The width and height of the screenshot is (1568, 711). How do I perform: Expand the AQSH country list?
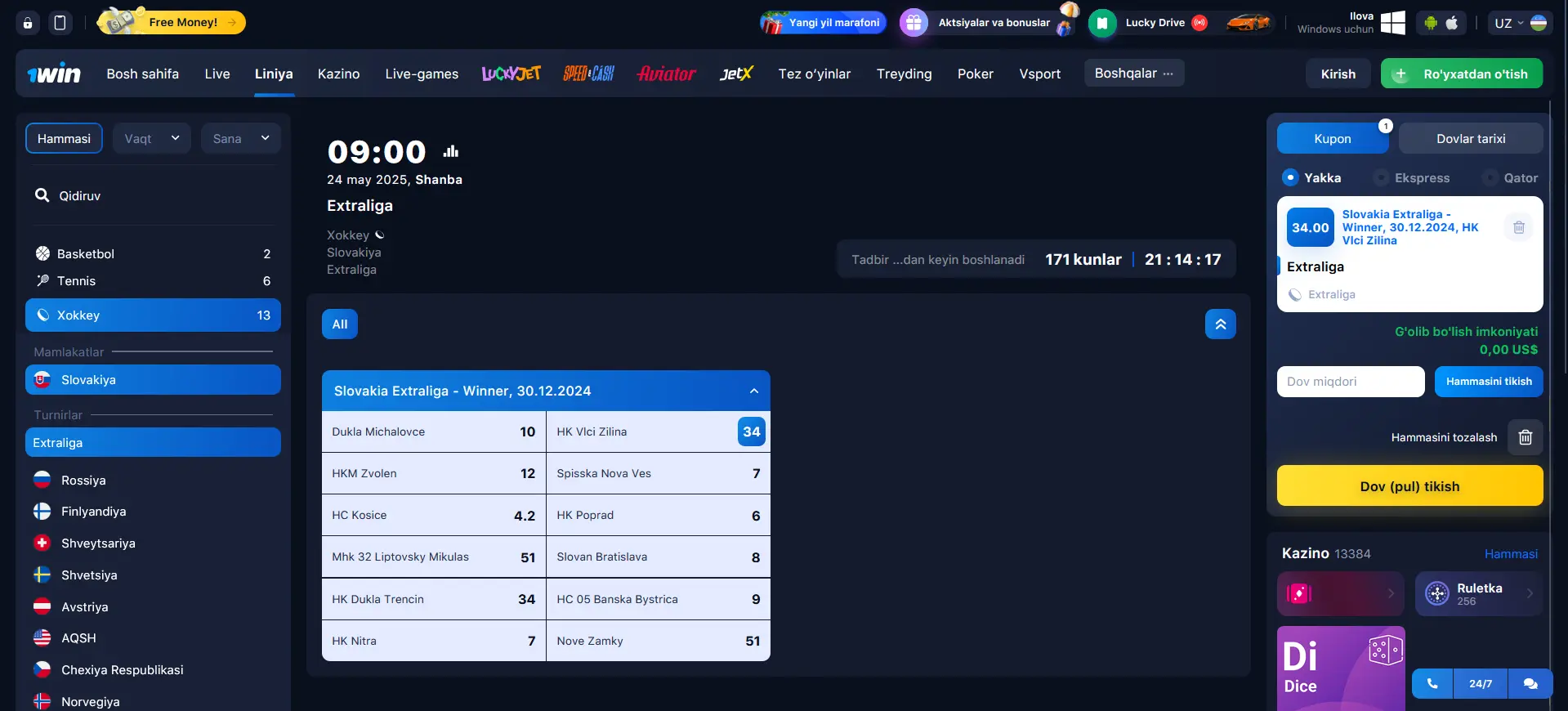click(x=153, y=638)
